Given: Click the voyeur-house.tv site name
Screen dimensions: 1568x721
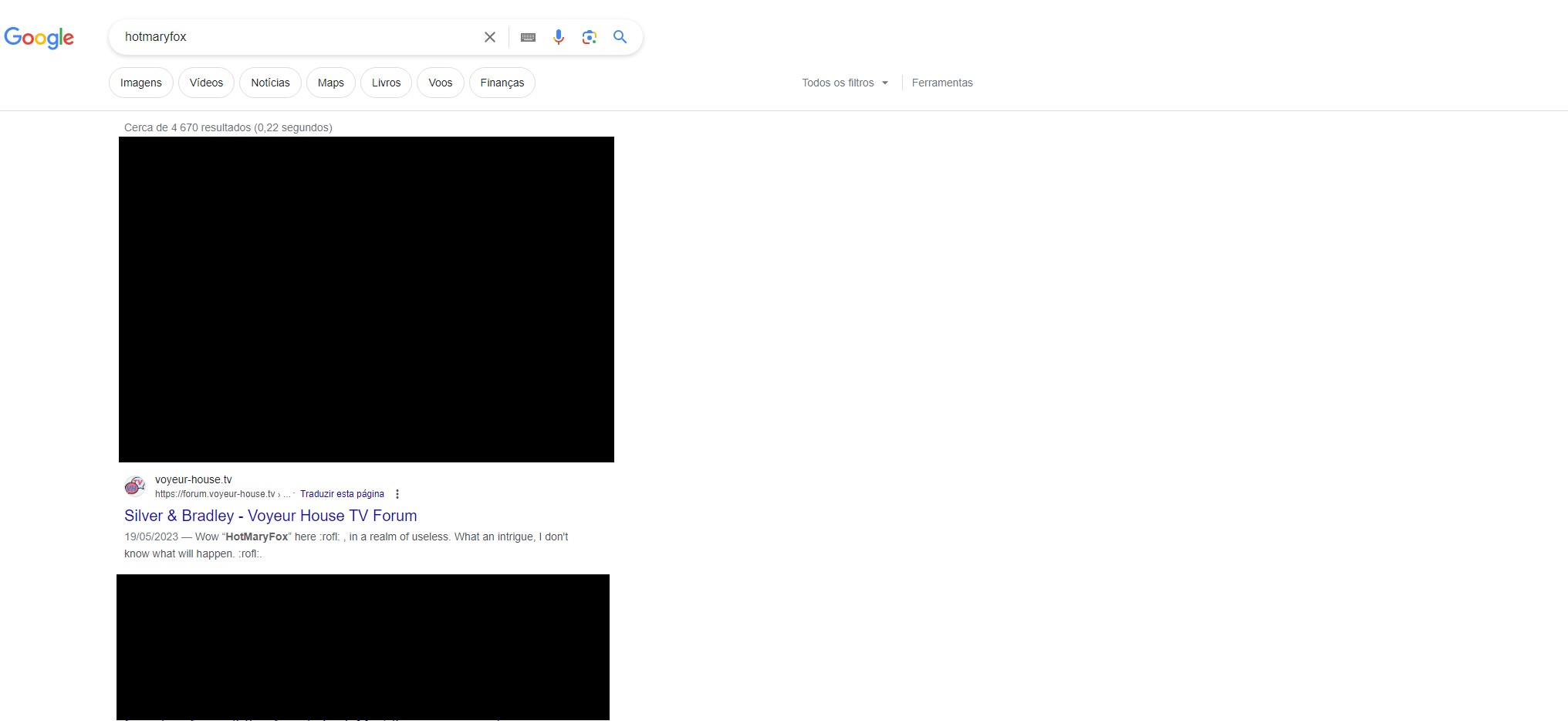Looking at the screenshot, I should [x=193, y=479].
